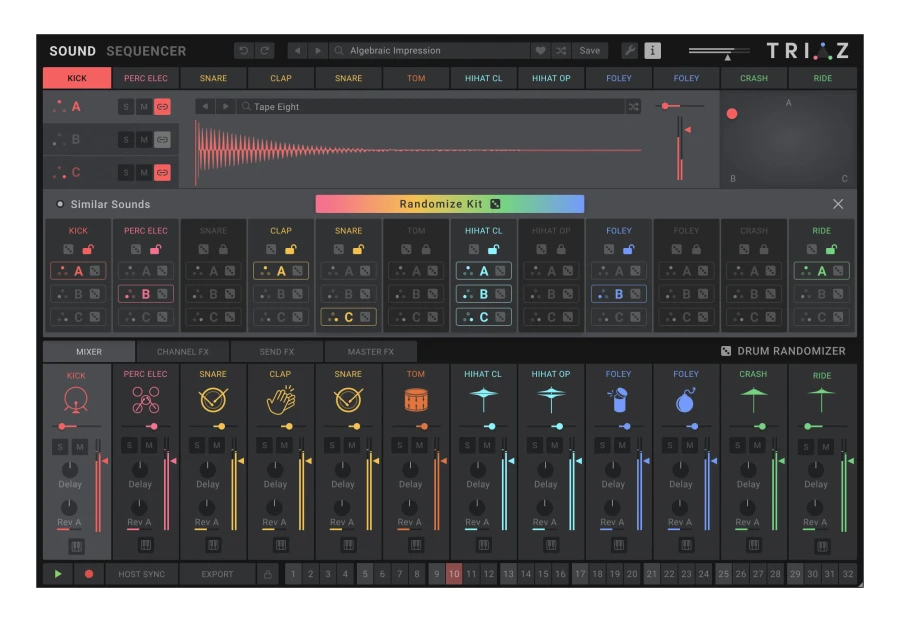The height and width of the screenshot is (622, 900).
Task: Start playback with the green play button
Action: click(58, 574)
